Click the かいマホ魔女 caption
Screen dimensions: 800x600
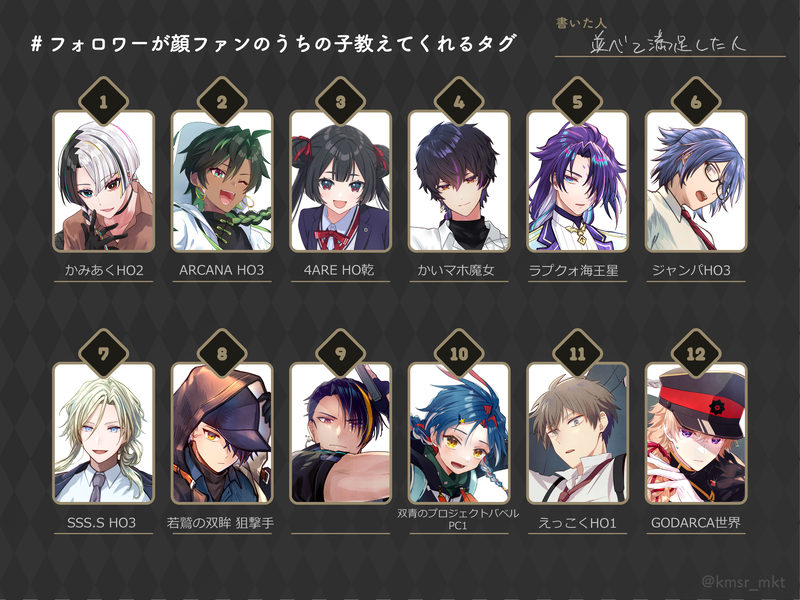coord(456,270)
